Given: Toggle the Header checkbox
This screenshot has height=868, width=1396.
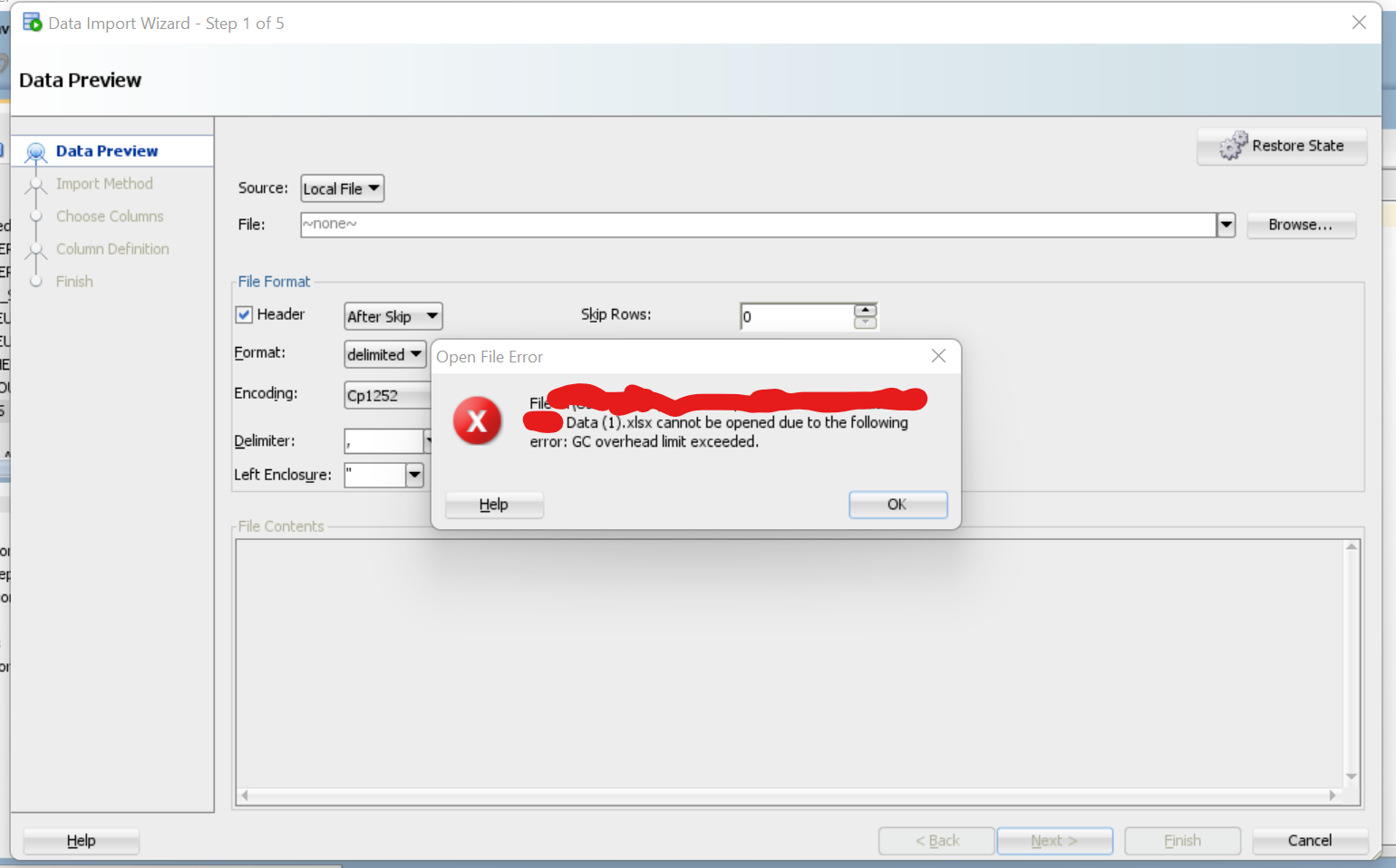Looking at the screenshot, I should click(x=244, y=314).
